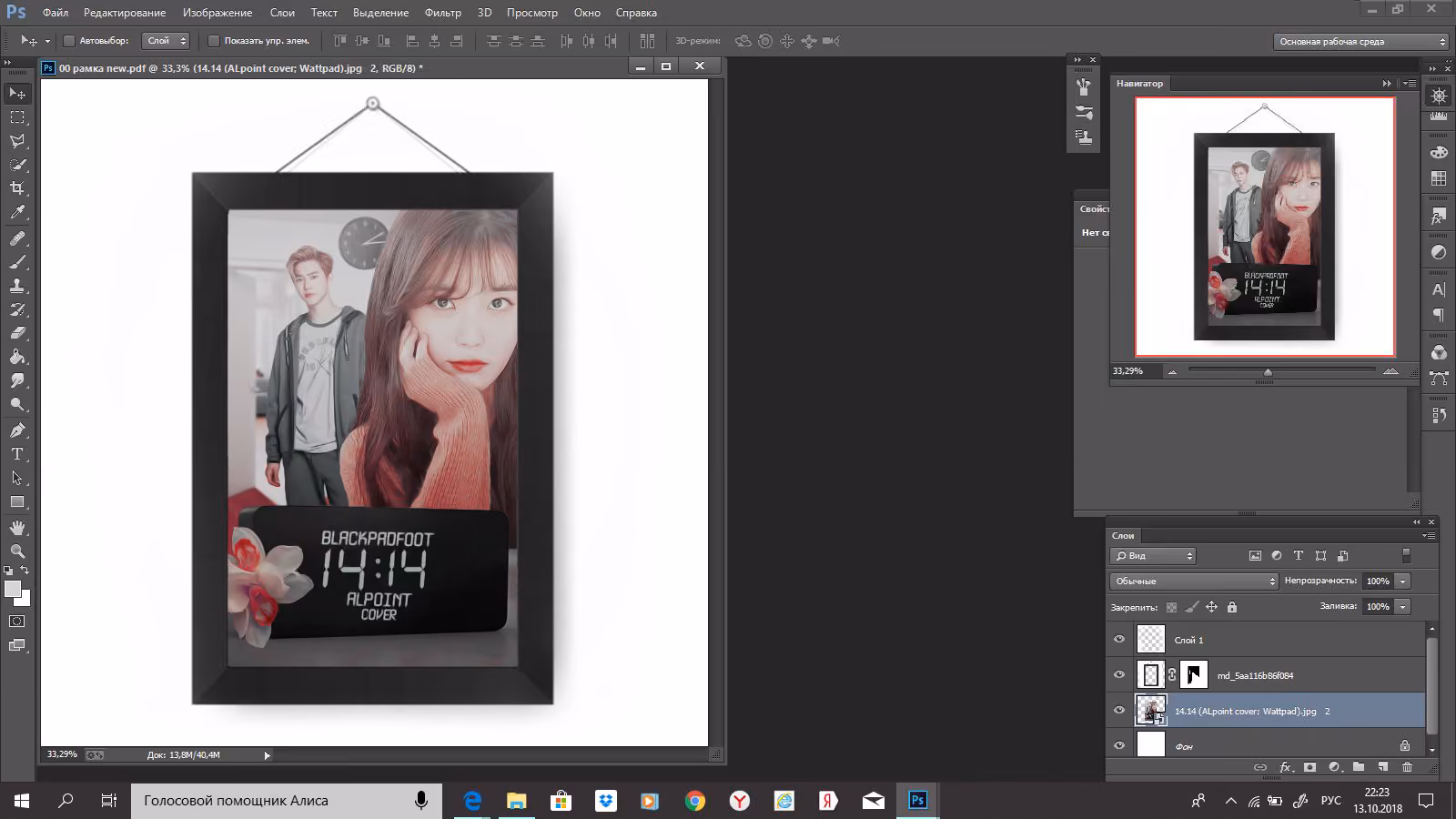This screenshot has width=1456, height=819.
Task: Create a new group folder
Action: (x=1359, y=767)
